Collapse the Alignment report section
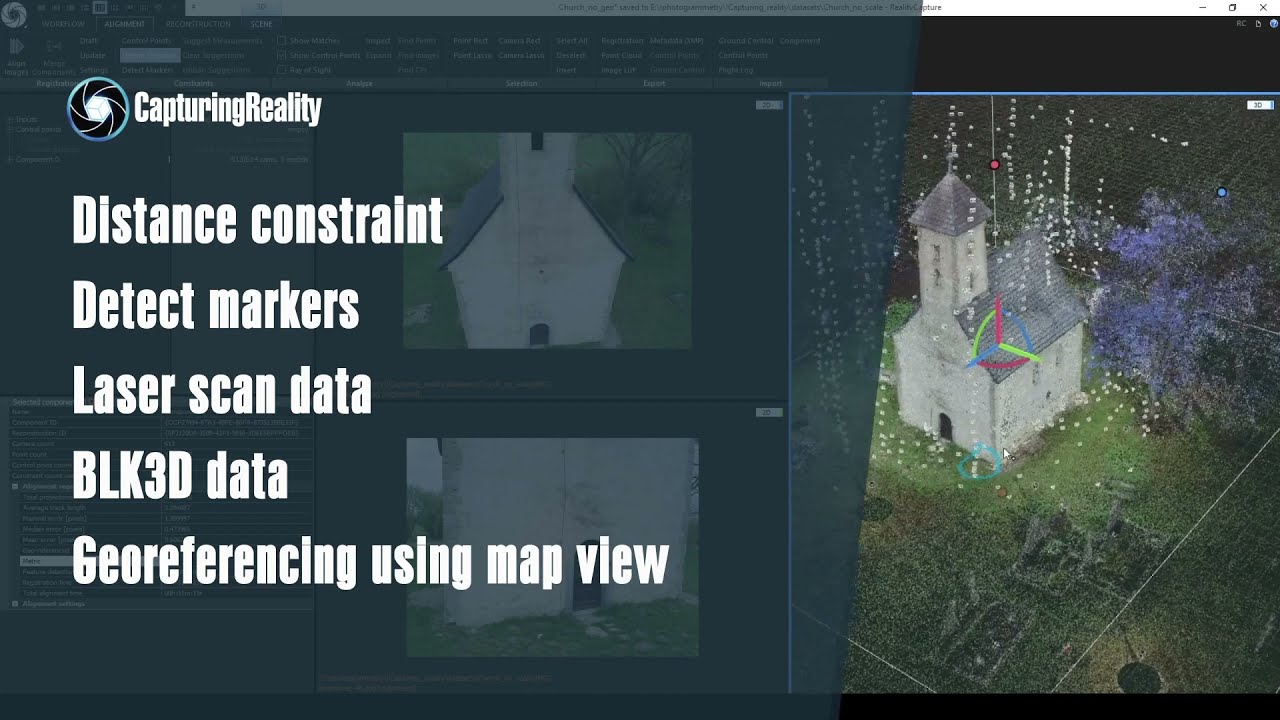The height and width of the screenshot is (720, 1280). tap(15, 486)
